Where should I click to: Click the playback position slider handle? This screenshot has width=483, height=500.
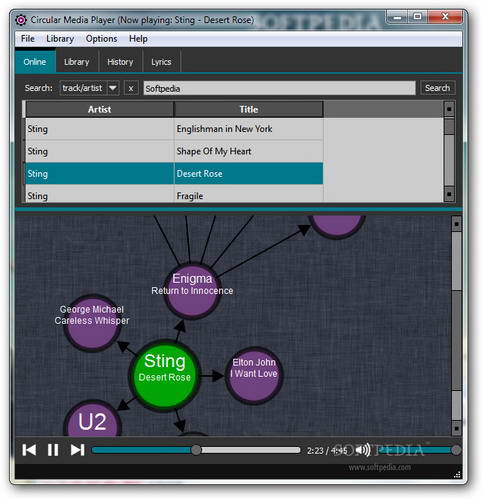(x=196, y=450)
